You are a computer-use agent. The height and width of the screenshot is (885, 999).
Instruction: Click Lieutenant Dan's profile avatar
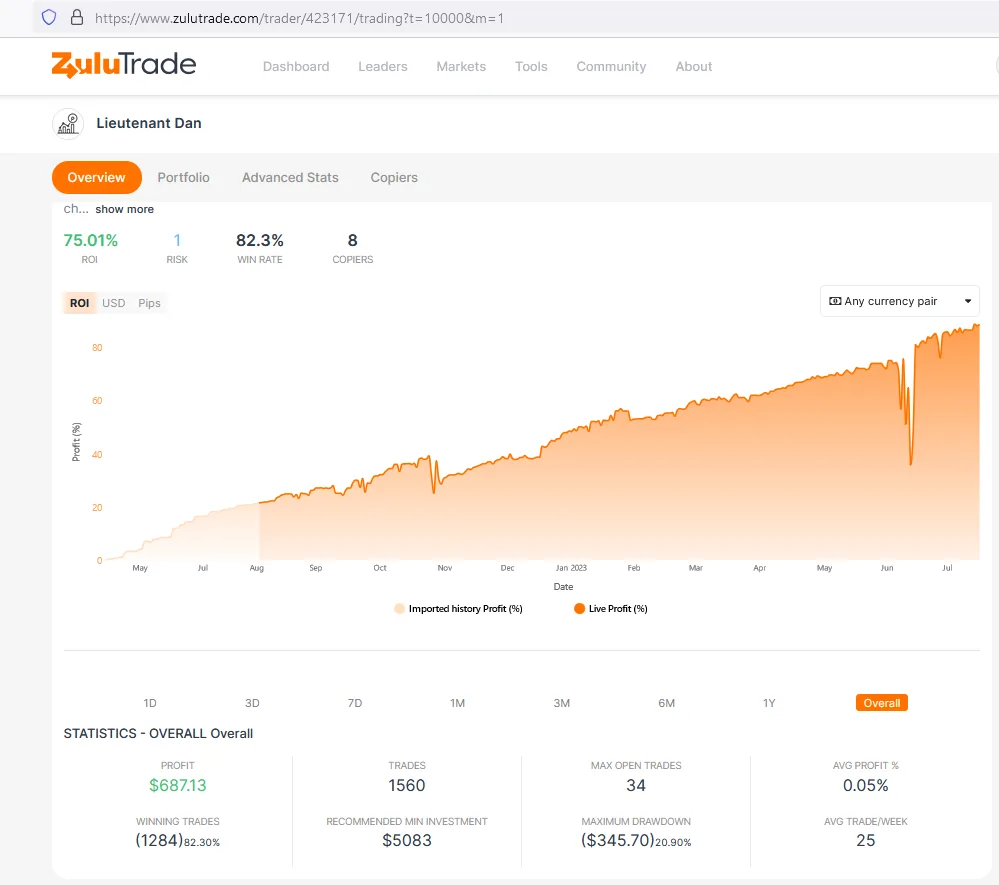[x=68, y=124]
